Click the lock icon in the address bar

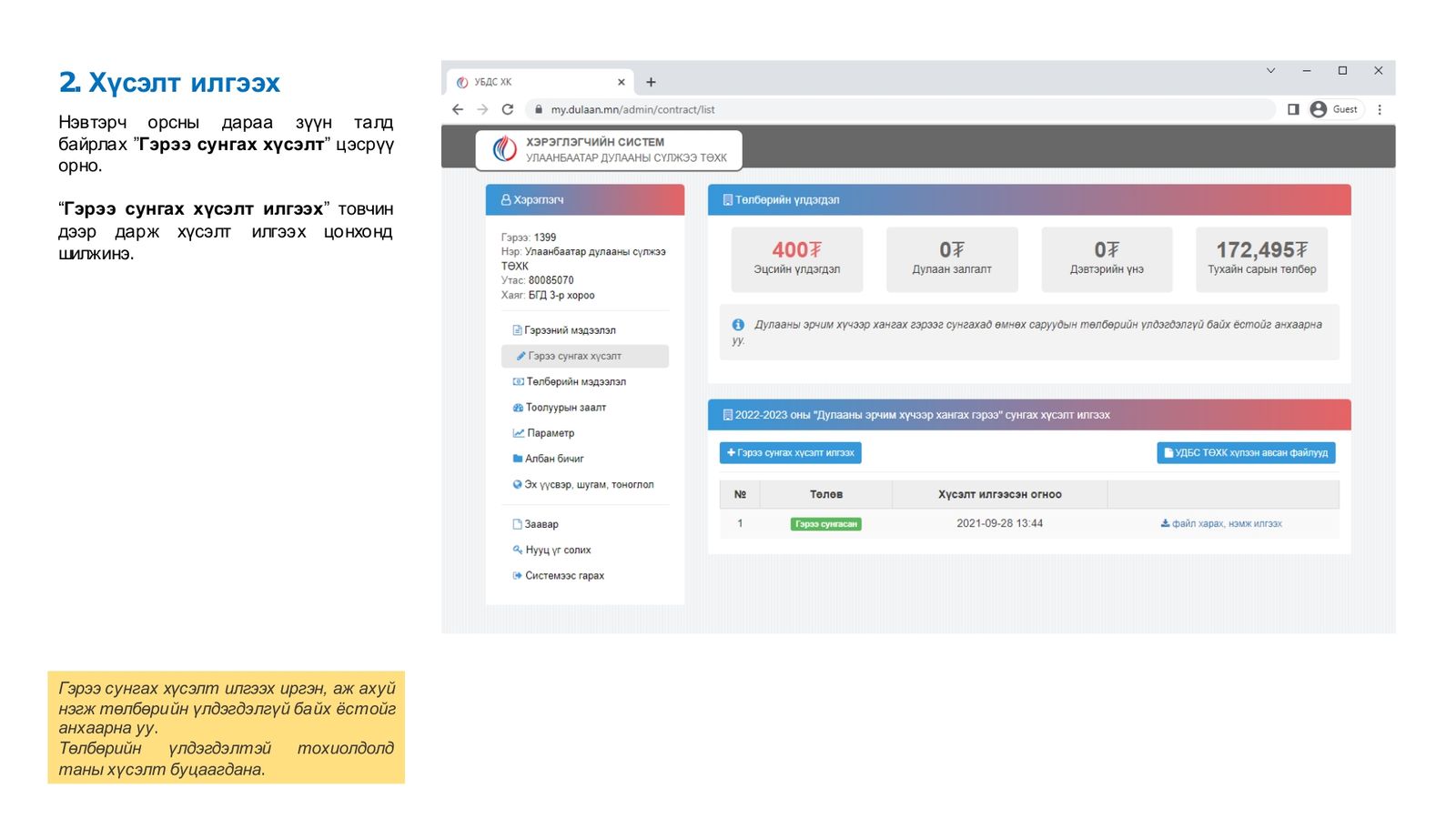click(x=539, y=109)
